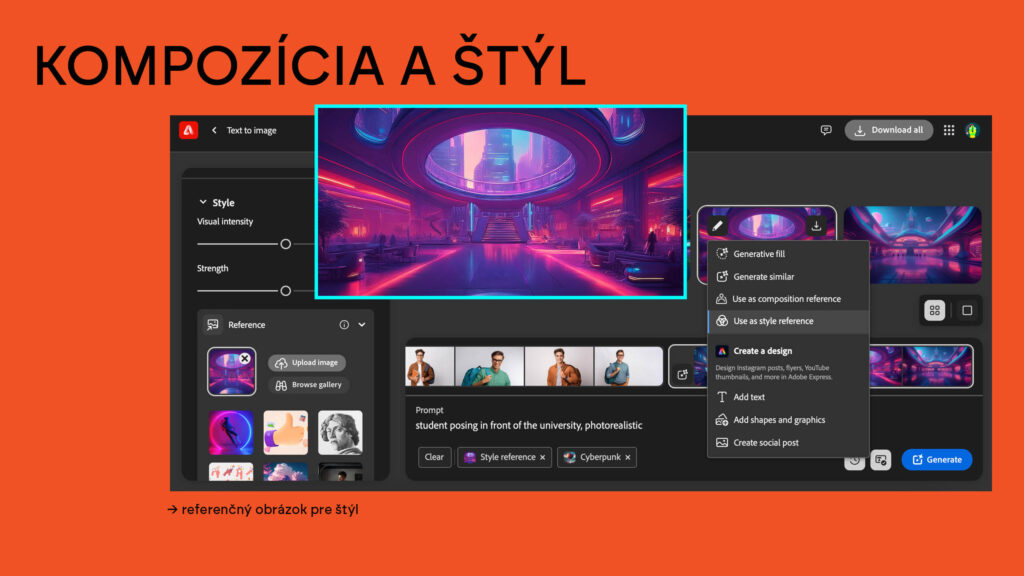Remove the Cyberpunk tag with its x

(x=628, y=457)
